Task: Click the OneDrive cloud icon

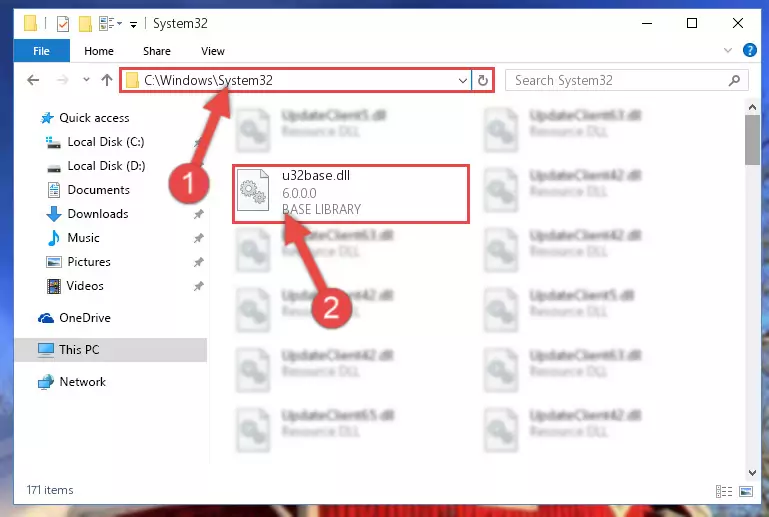Action: click(46, 318)
